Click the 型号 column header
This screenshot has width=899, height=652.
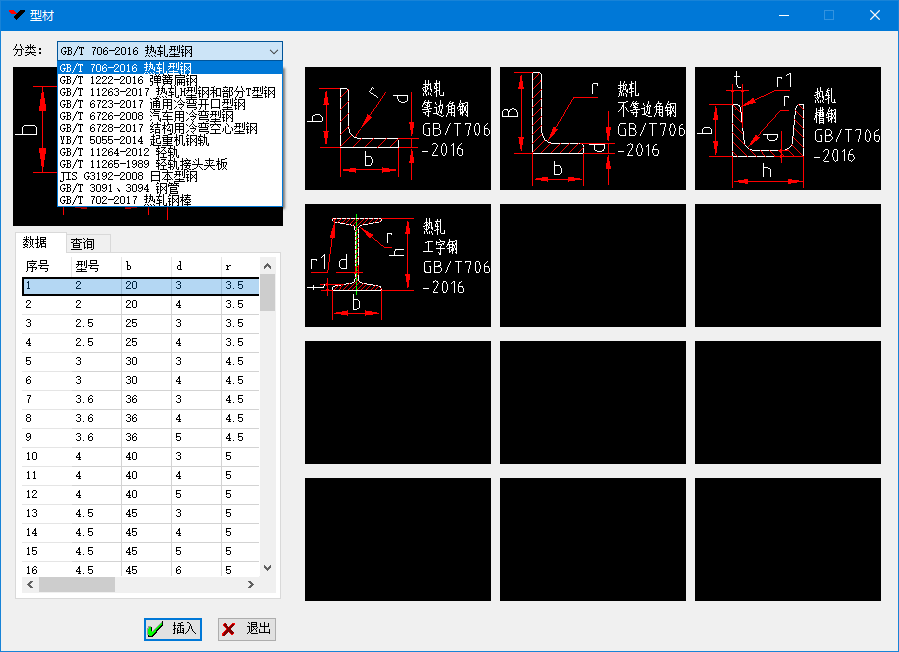[x=88, y=266]
